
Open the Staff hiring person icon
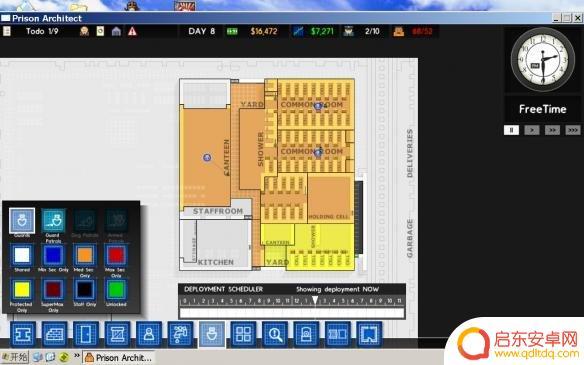pos(149,334)
